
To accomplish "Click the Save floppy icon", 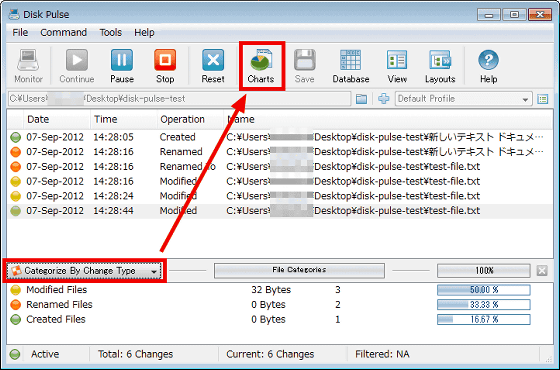I will (305, 60).
